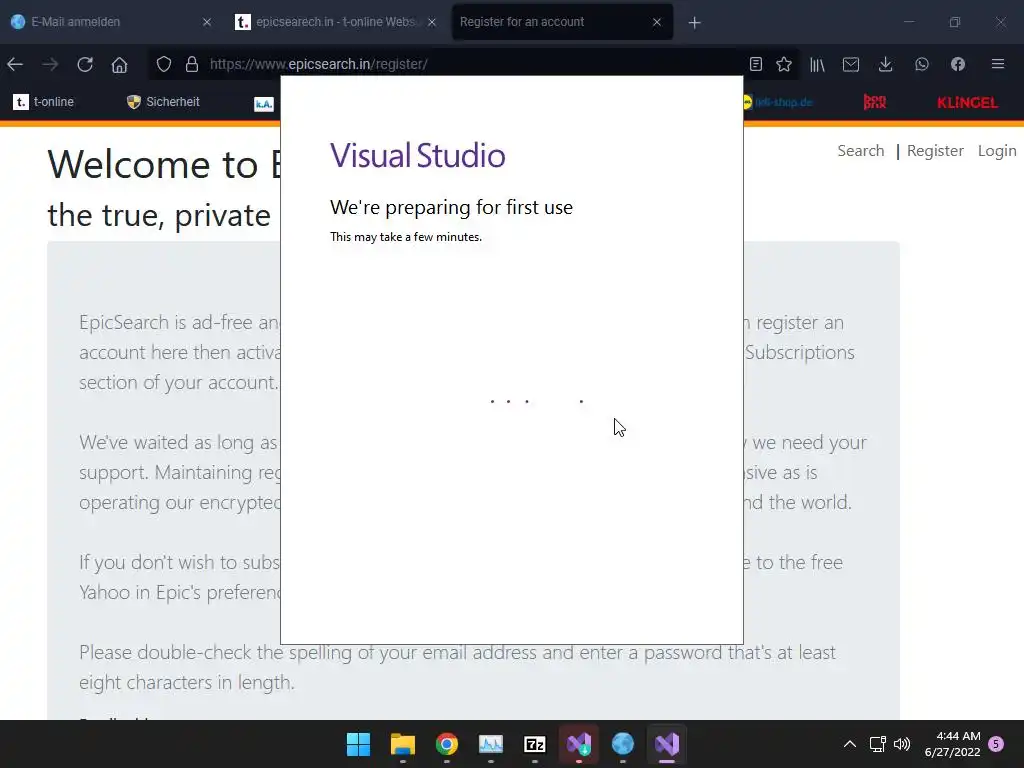Click the WhatsApp toolbar icon
The image size is (1024, 768).
pos(921,64)
